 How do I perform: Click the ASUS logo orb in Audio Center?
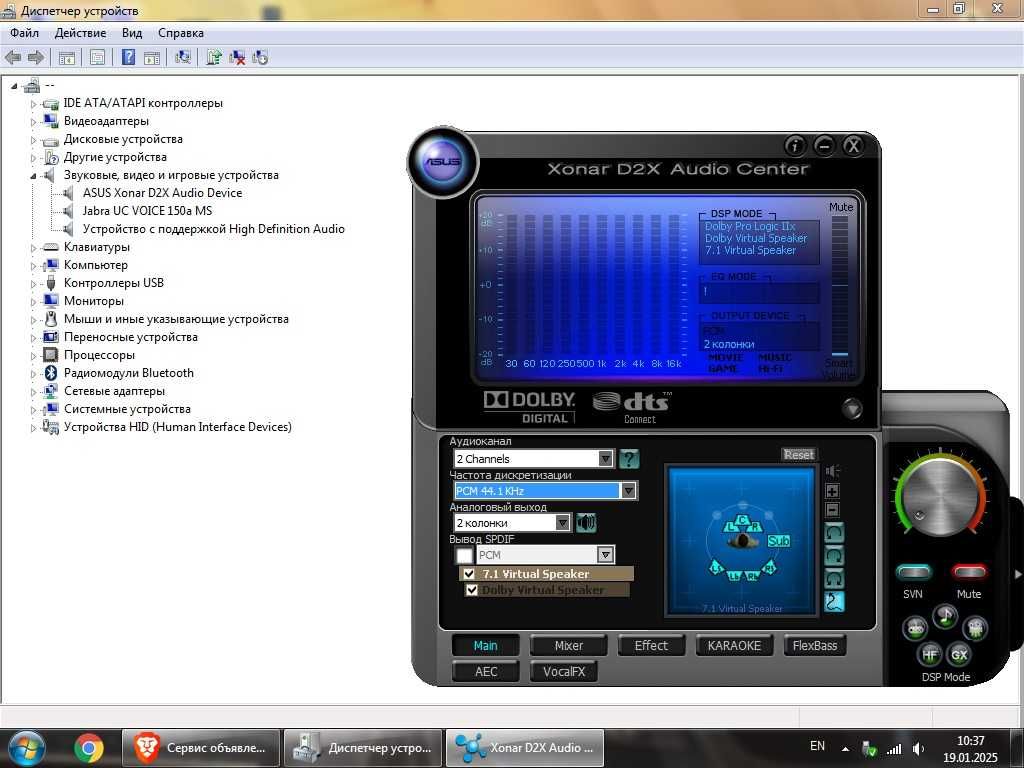pyautogui.click(x=443, y=161)
